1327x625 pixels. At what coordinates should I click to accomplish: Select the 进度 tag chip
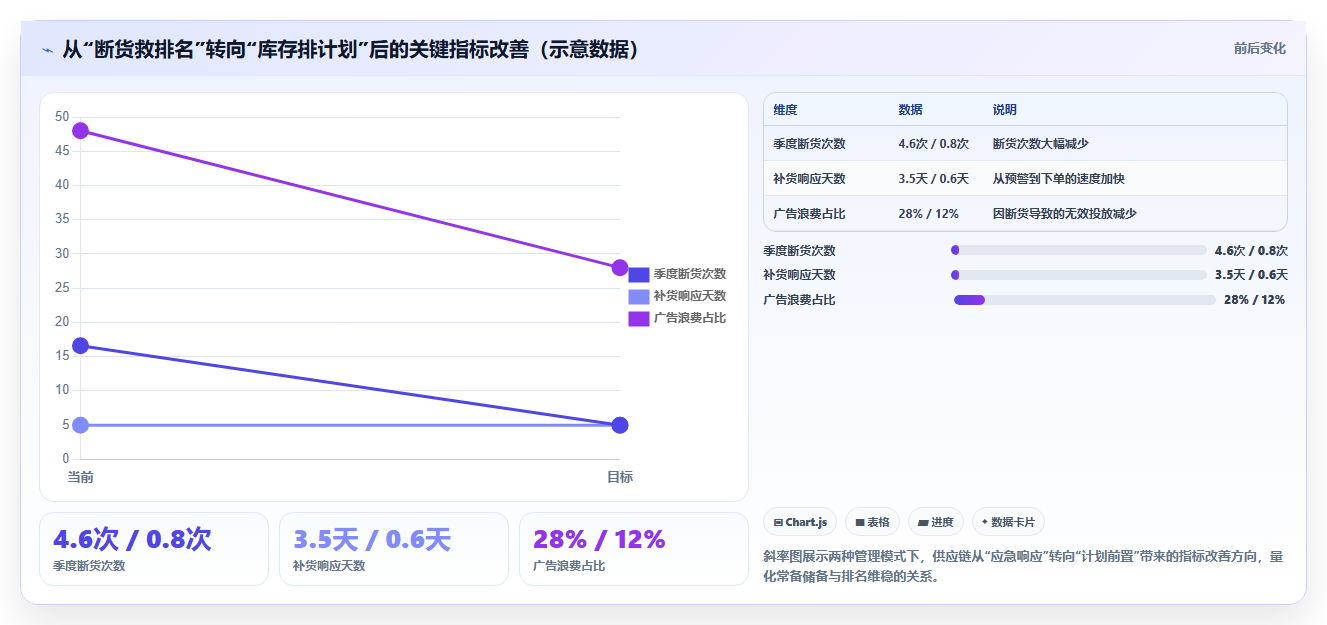[936, 522]
